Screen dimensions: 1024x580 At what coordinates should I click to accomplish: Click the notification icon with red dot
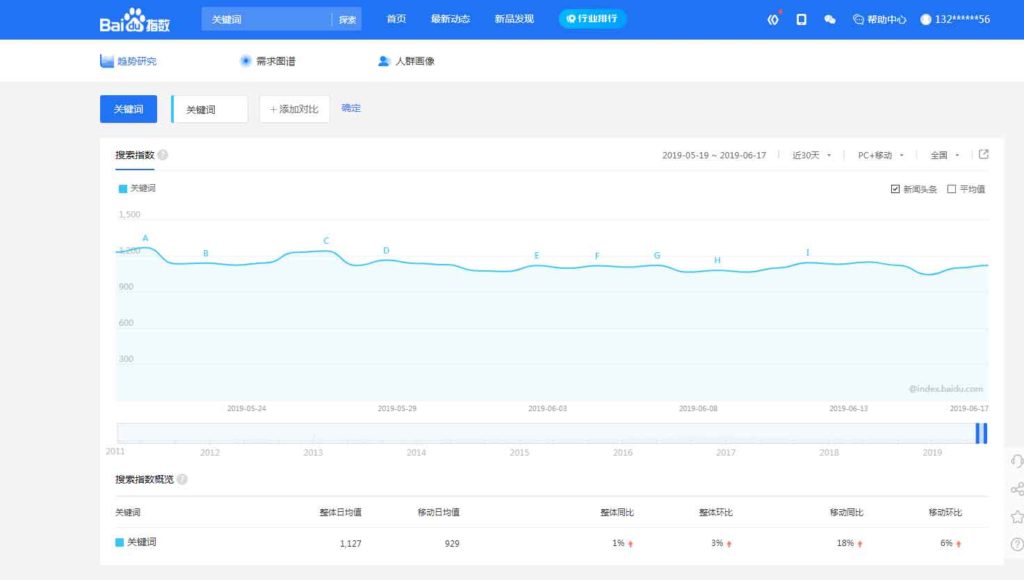pyautogui.click(x=772, y=20)
